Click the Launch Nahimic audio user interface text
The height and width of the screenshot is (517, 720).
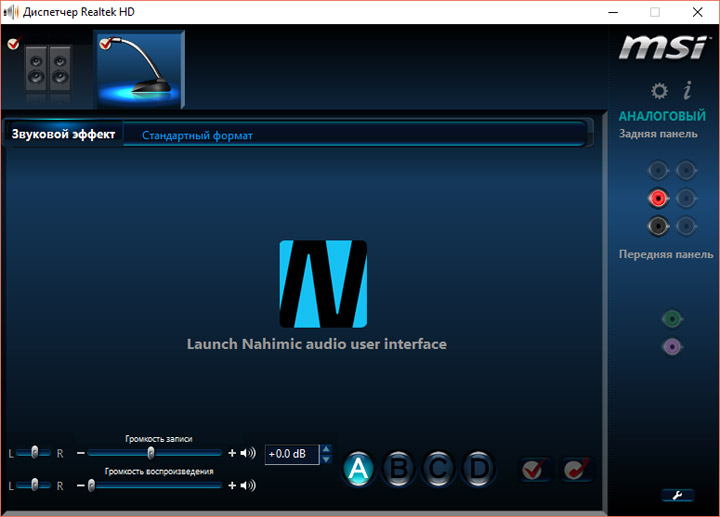point(316,344)
